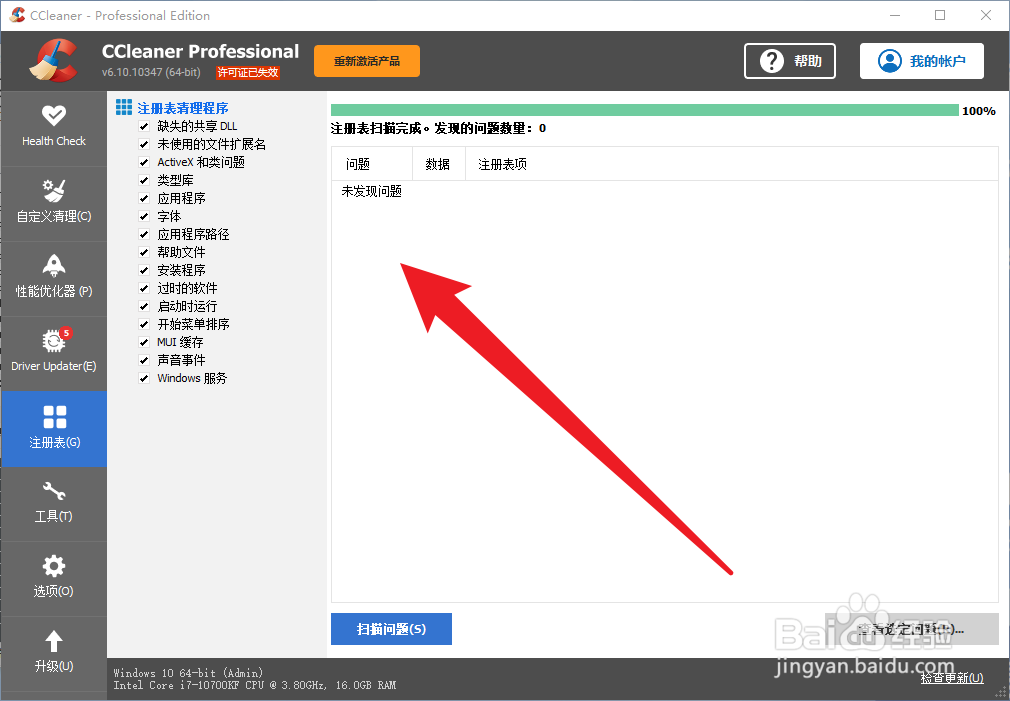Image resolution: width=1010 pixels, height=701 pixels.
Task: Click 问题 column header
Action: 372,164
